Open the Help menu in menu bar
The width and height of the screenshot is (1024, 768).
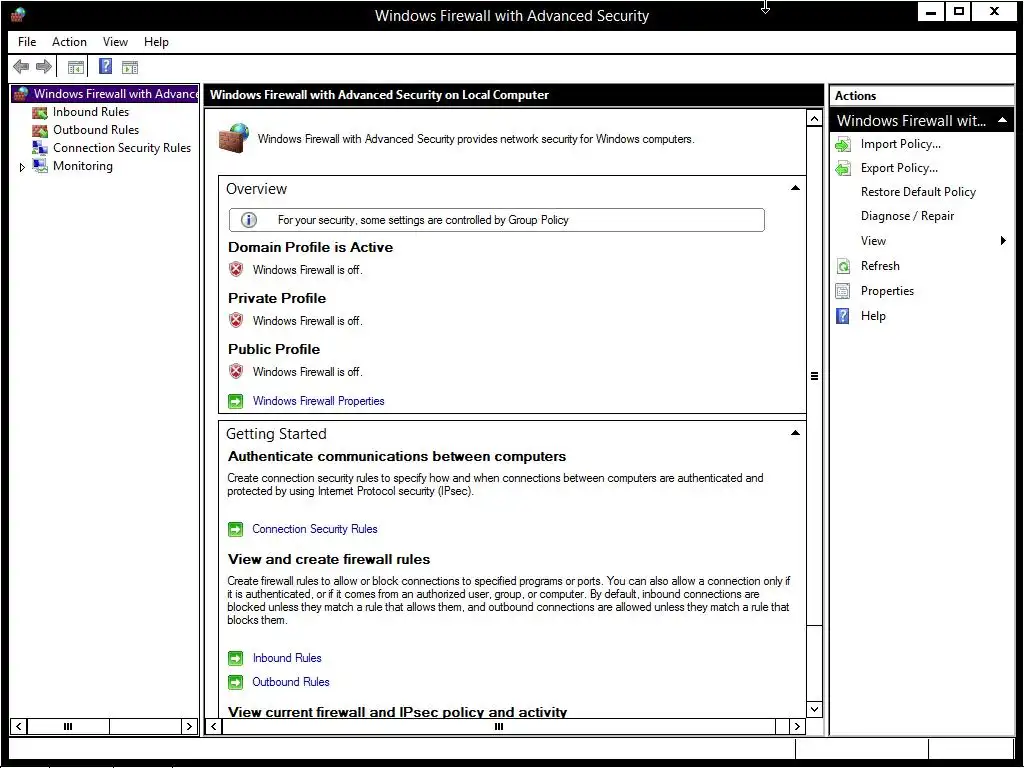pos(156,42)
